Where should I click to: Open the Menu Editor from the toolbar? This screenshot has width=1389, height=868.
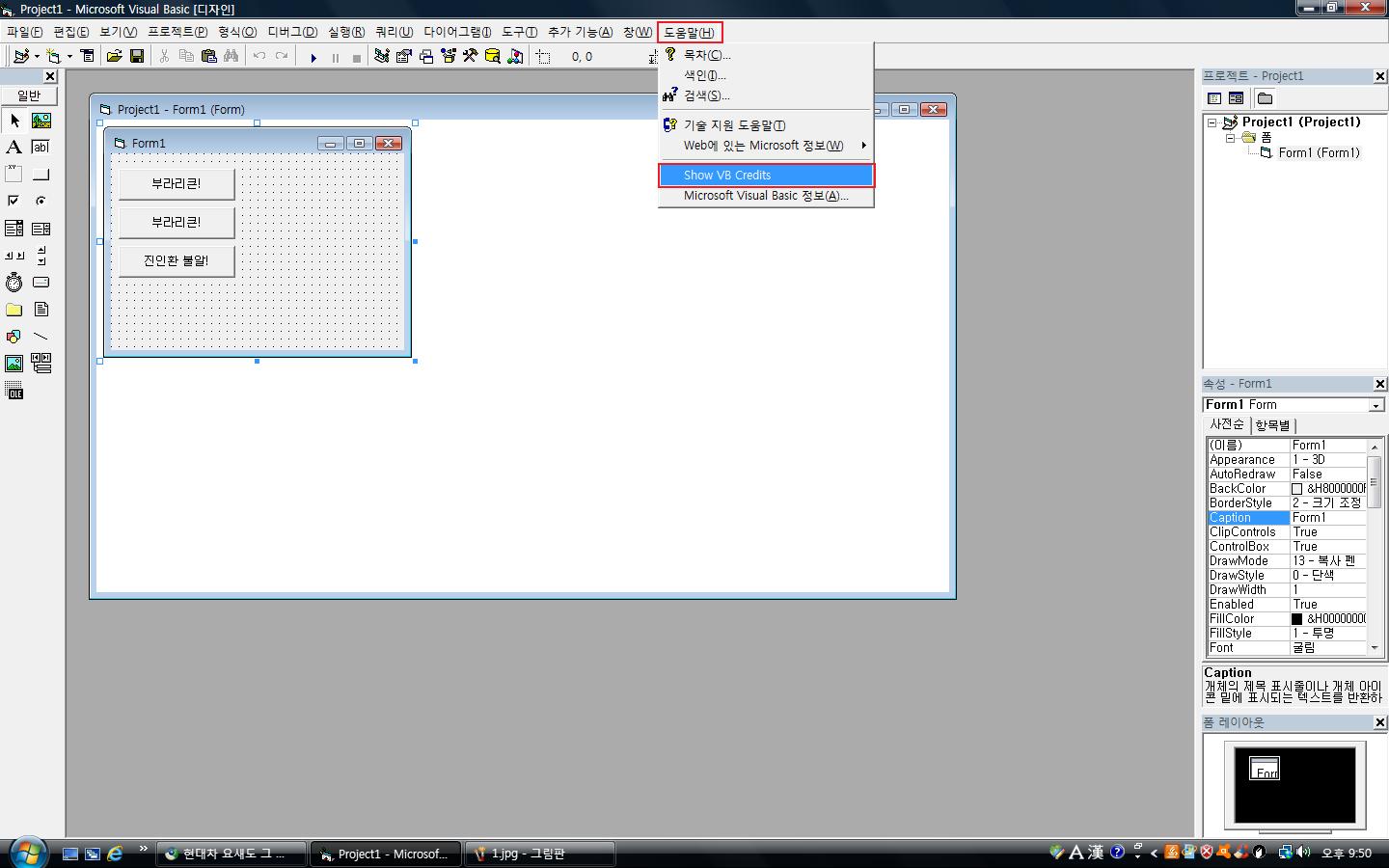tap(88, 57)
